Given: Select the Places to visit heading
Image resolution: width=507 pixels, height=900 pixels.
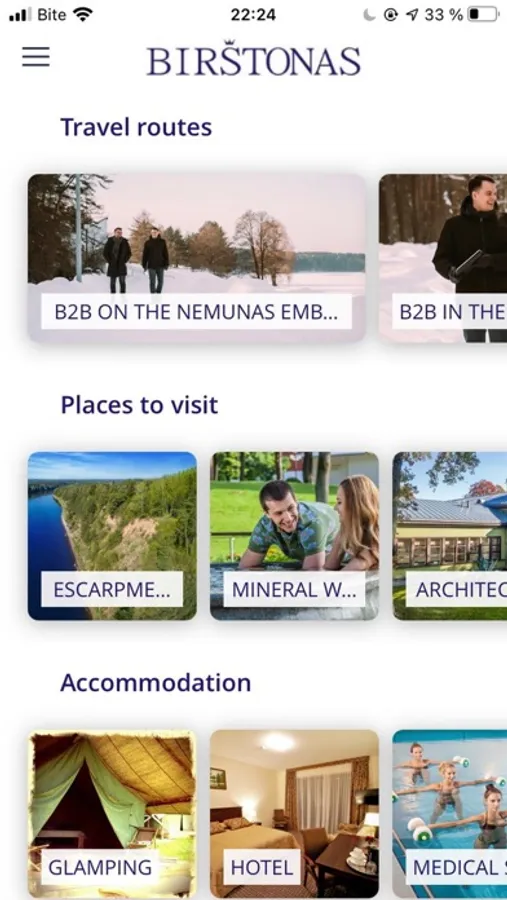Looking at the screenshot, I should (140, 405).
